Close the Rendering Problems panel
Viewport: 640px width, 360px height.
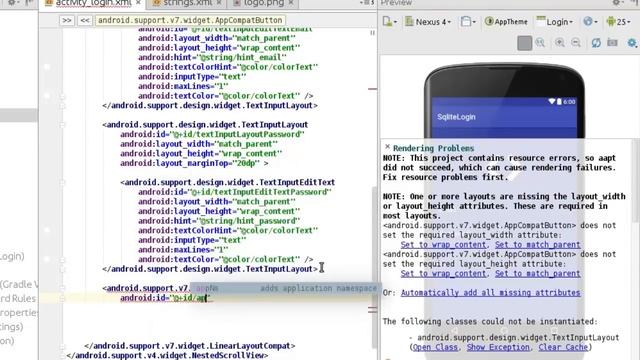(x=387, y=147)
